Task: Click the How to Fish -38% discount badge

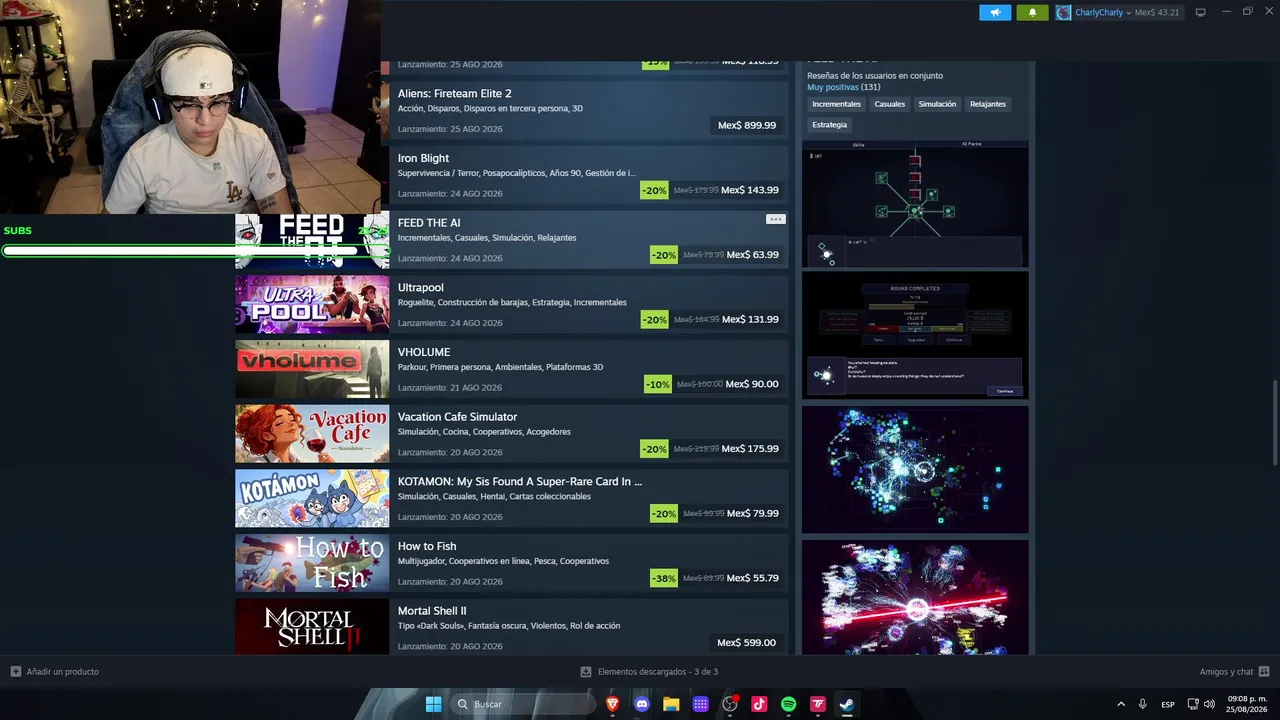Action: pyautogui.click(x=664, y=578)
